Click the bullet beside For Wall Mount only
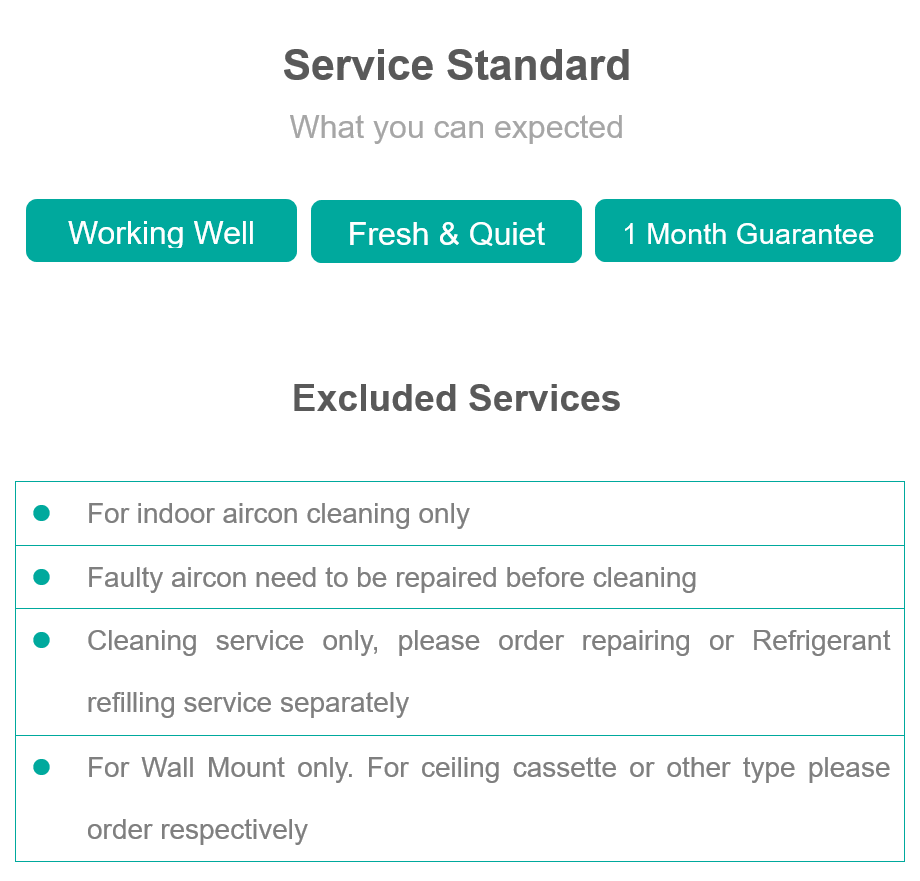Viewport: 920px width, 881px height. point(42,767)
